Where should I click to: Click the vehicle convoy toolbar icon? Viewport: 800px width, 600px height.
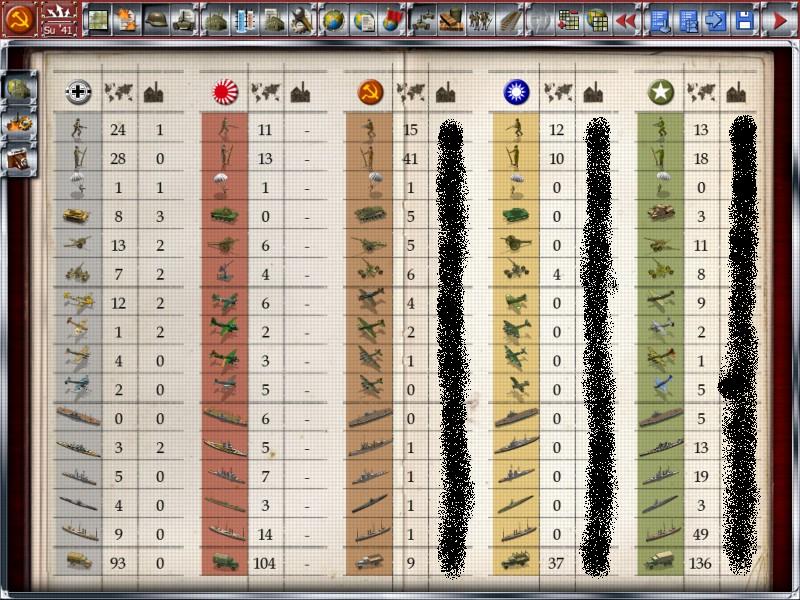pos(422,20)
